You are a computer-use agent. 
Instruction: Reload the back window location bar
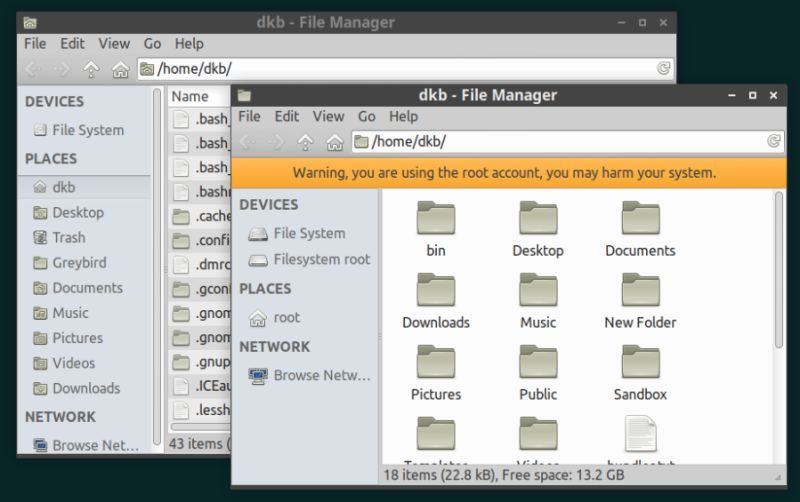(x=663, y=68)
